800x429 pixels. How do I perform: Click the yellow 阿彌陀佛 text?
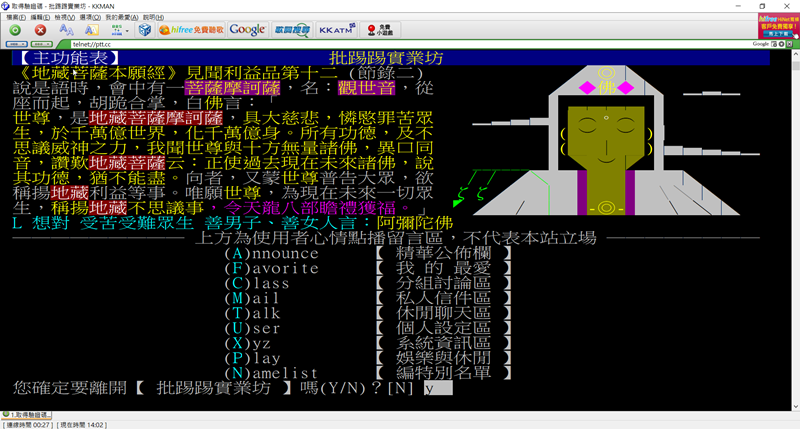[414, 223]
